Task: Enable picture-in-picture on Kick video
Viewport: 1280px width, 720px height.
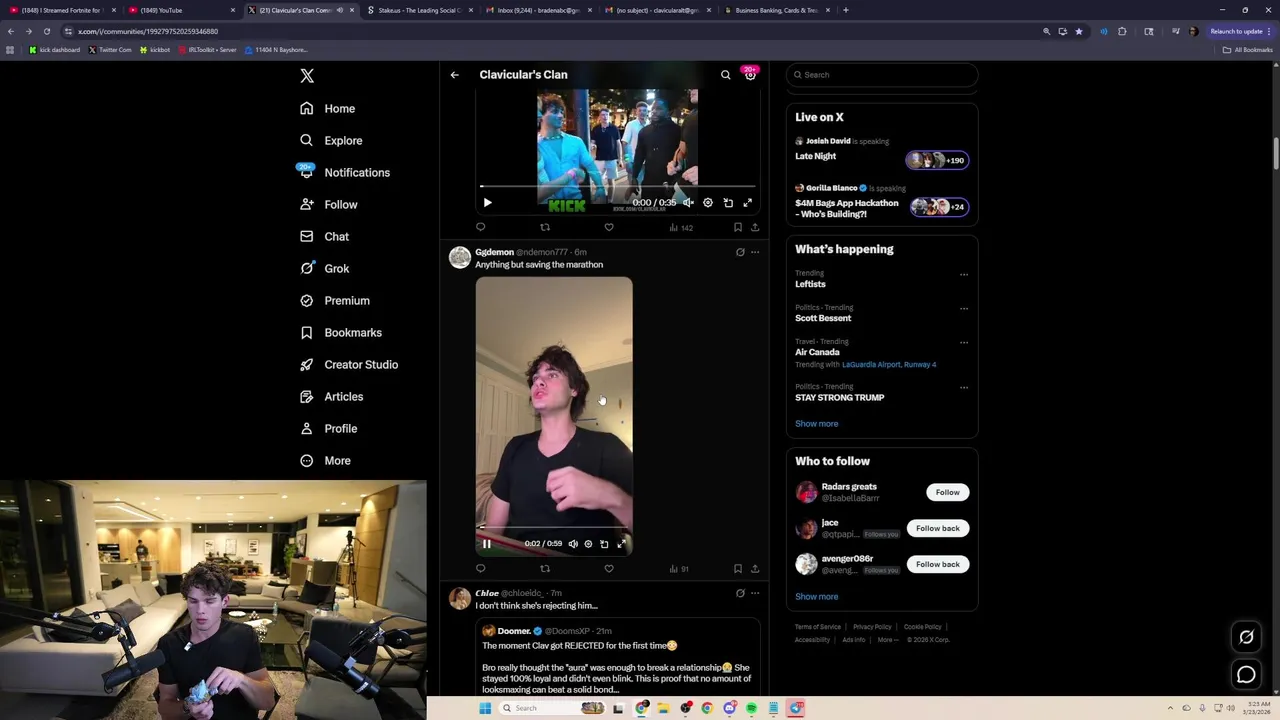Action: (728, 203)
